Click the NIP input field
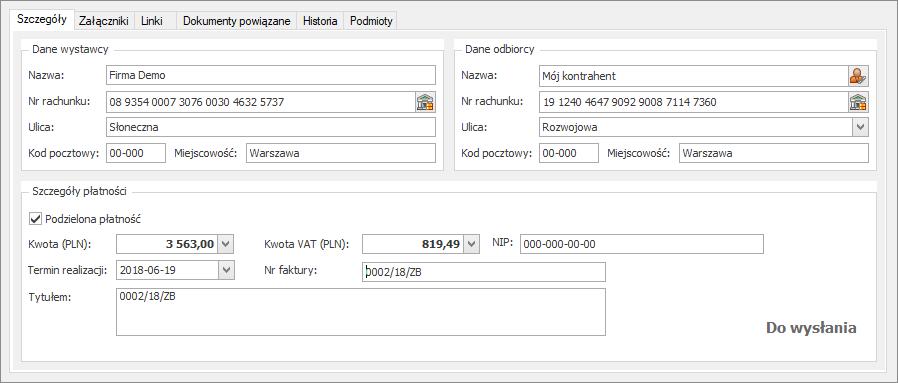The height and width of the screenshot is (383, 898). pyautogui.click(x=642, y=244)
